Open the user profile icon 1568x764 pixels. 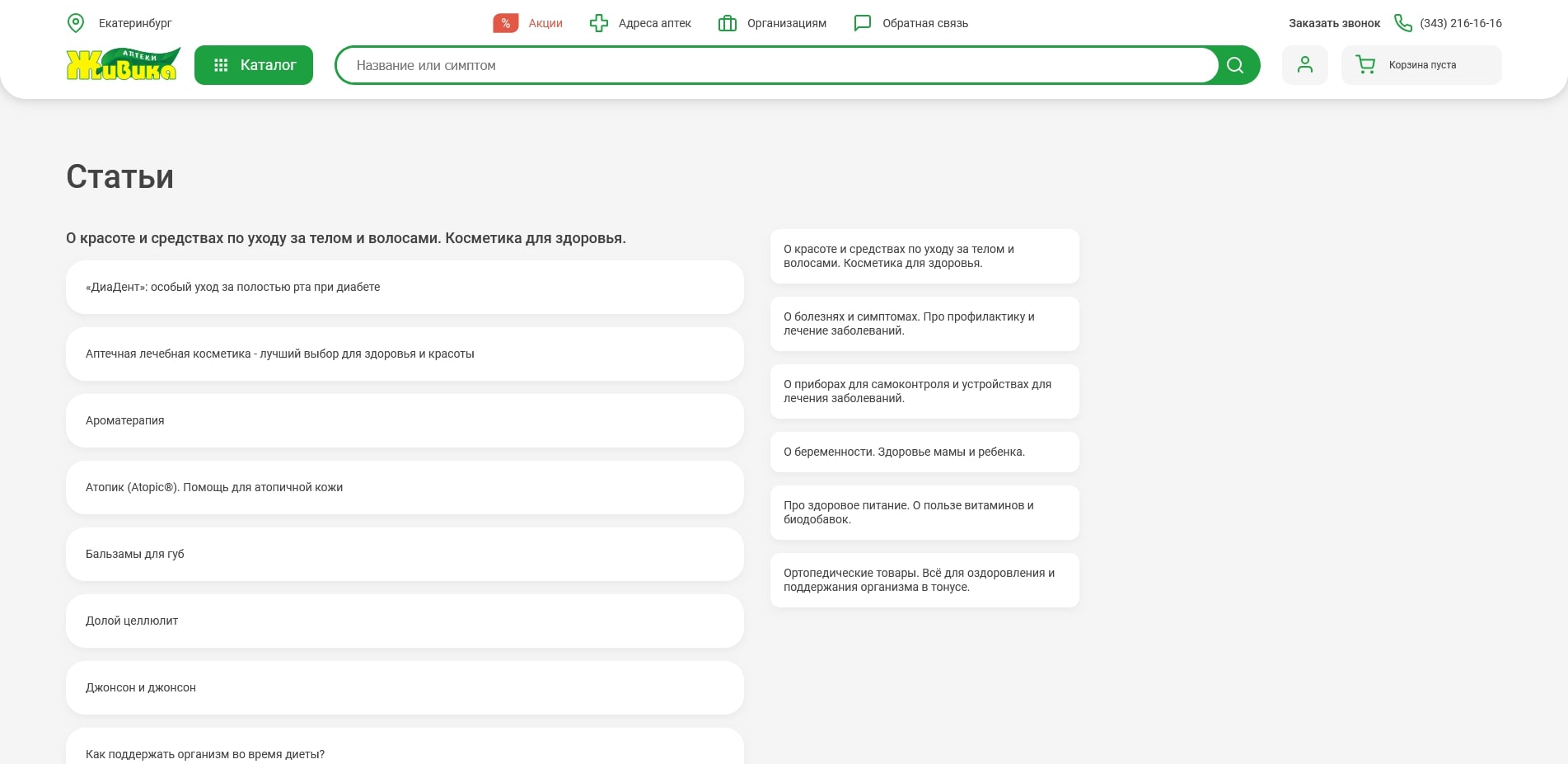click(x=1304, y=65)
